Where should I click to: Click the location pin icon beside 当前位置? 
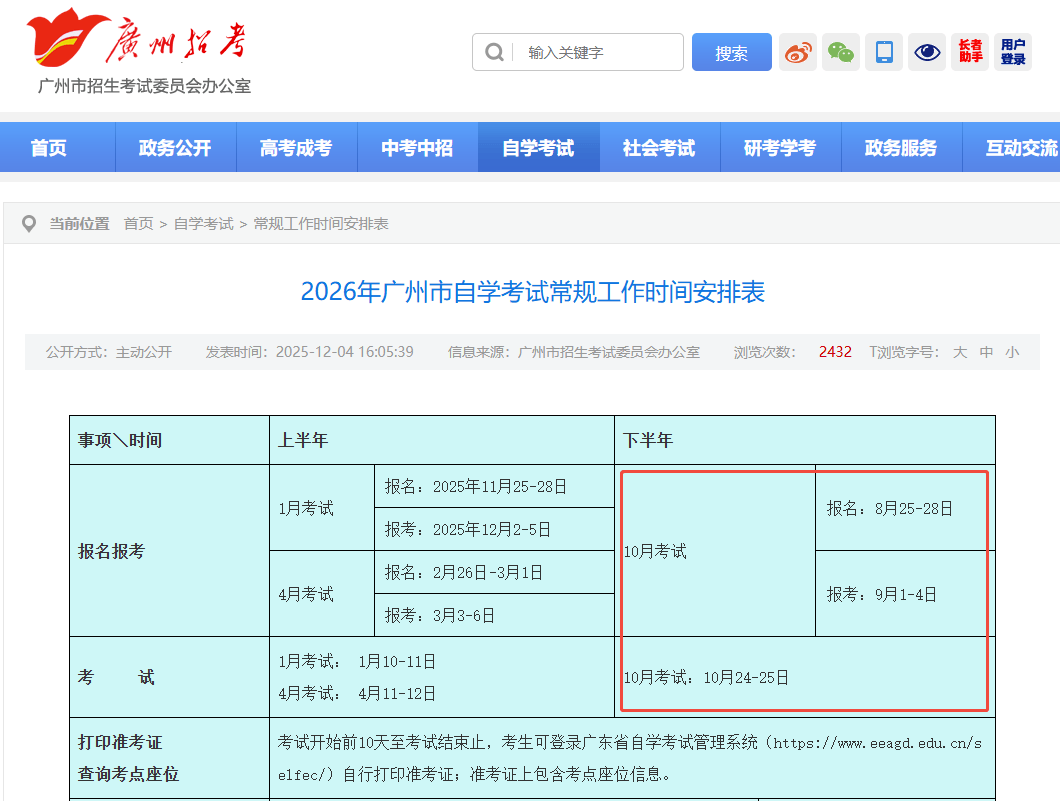[x=29, y=224]
